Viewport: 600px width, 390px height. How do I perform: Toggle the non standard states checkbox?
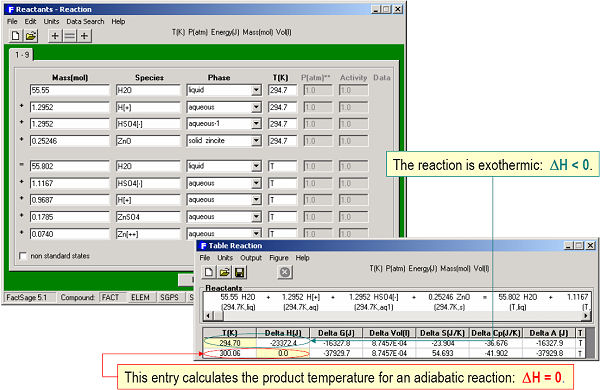pos(23,256)
